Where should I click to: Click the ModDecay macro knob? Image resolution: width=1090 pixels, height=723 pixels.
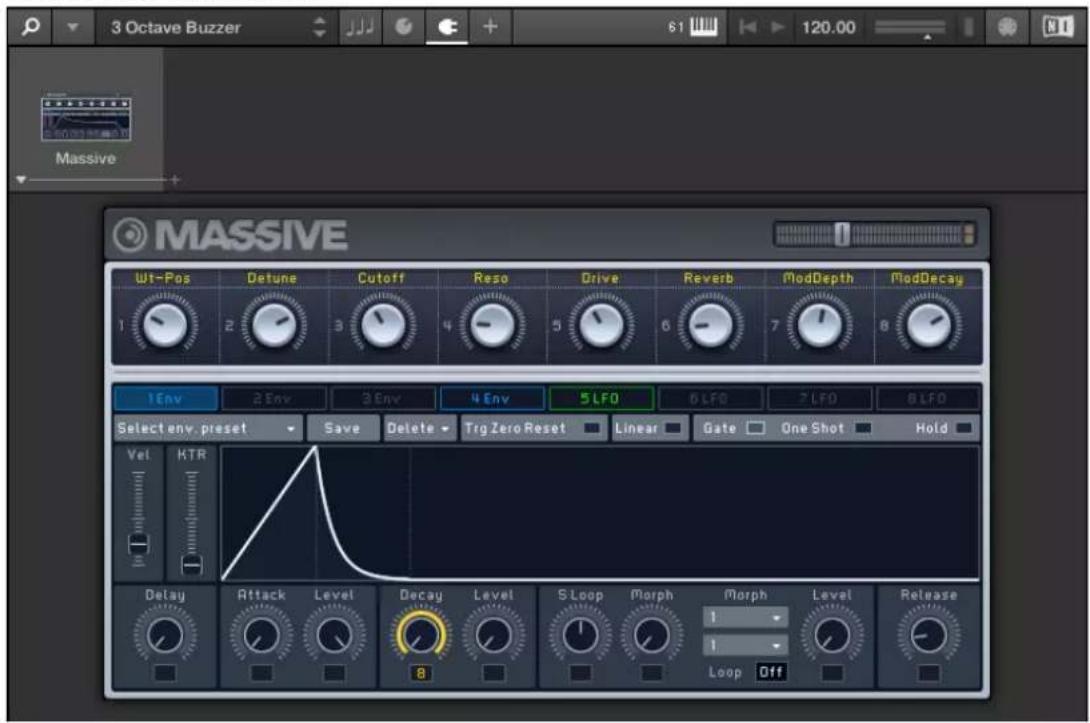(x=928, y=325)
